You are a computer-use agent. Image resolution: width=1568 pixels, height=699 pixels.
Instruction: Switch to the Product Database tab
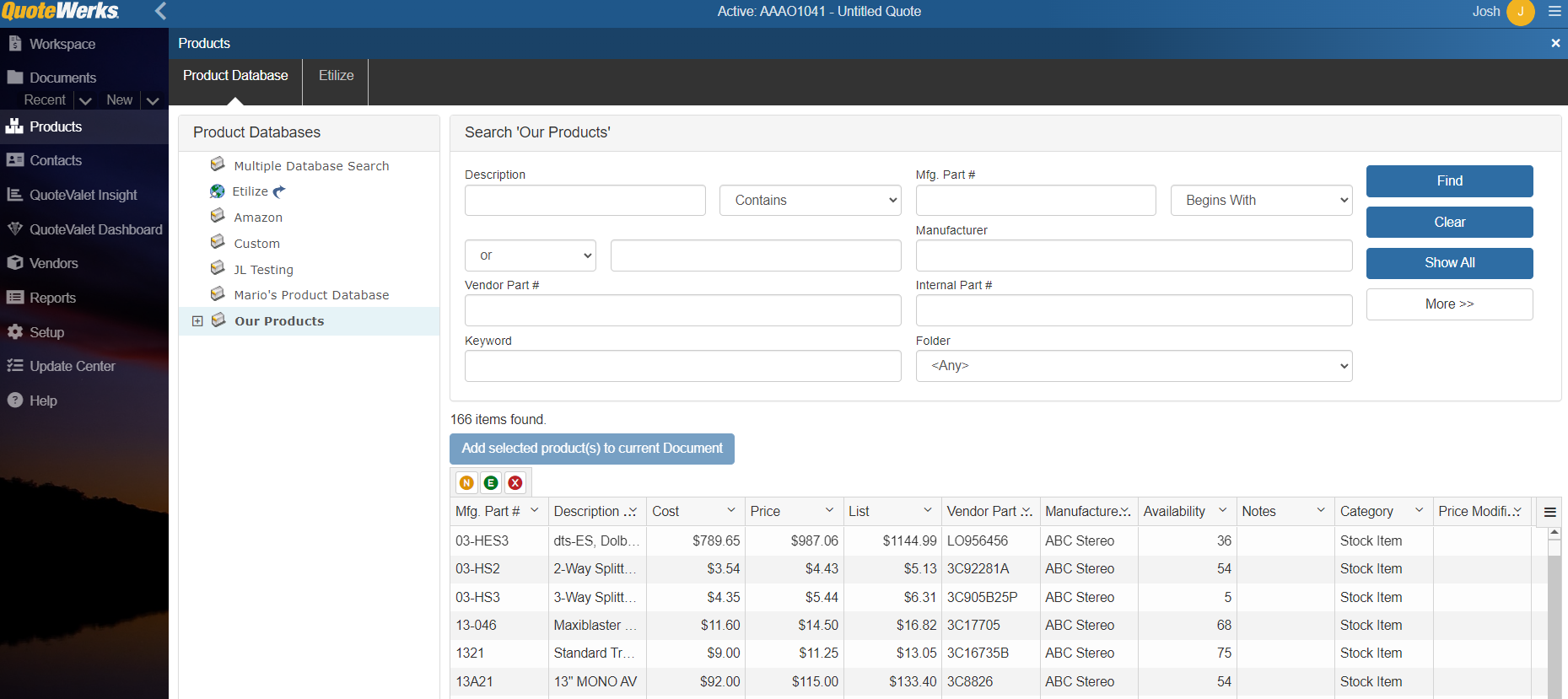(x=235, y=76)
